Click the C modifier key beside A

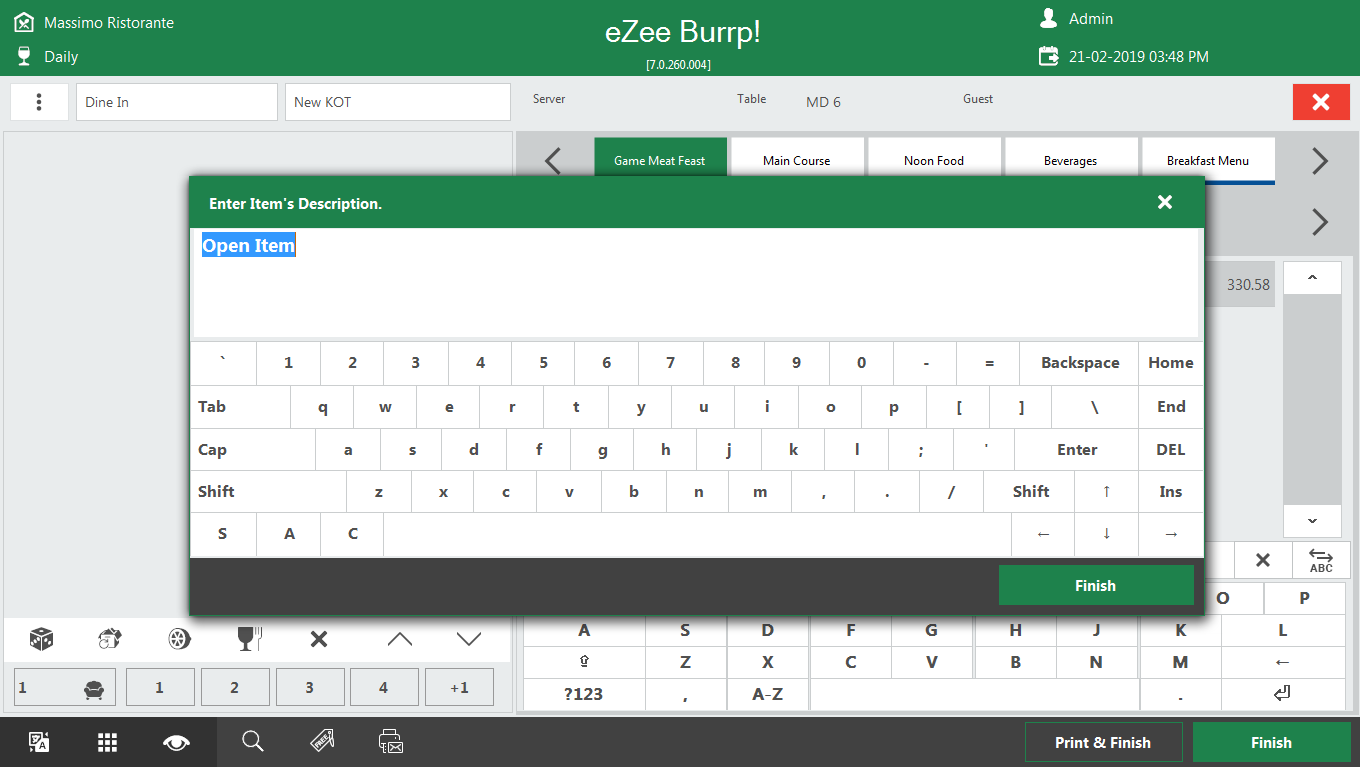point(352,534)
